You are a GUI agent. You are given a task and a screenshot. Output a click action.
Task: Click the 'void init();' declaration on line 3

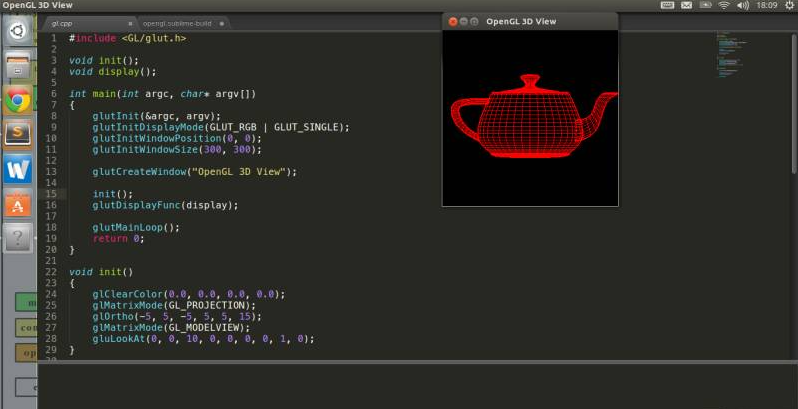pos(104,61)
